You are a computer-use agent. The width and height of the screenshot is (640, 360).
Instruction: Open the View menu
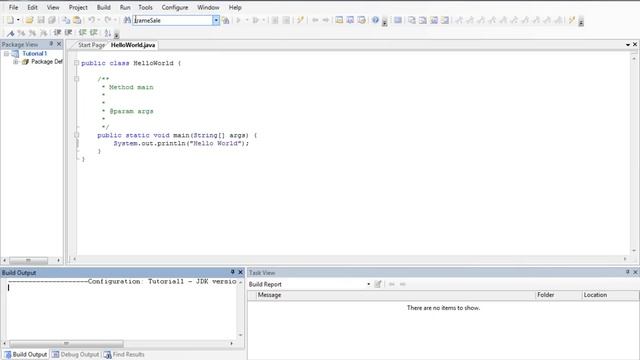53,7
